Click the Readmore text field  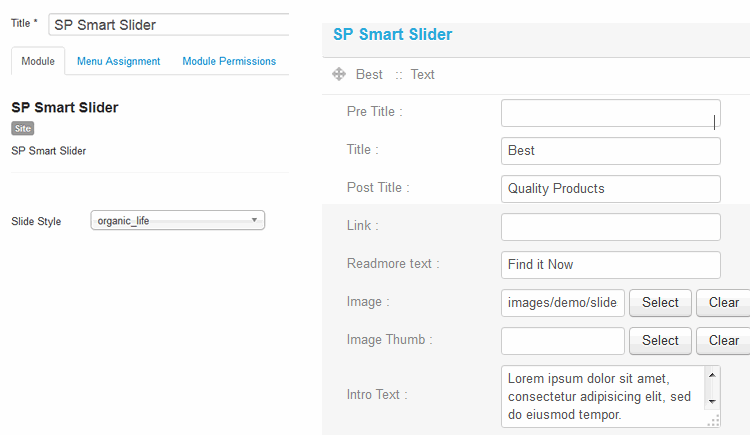[610, 264]
